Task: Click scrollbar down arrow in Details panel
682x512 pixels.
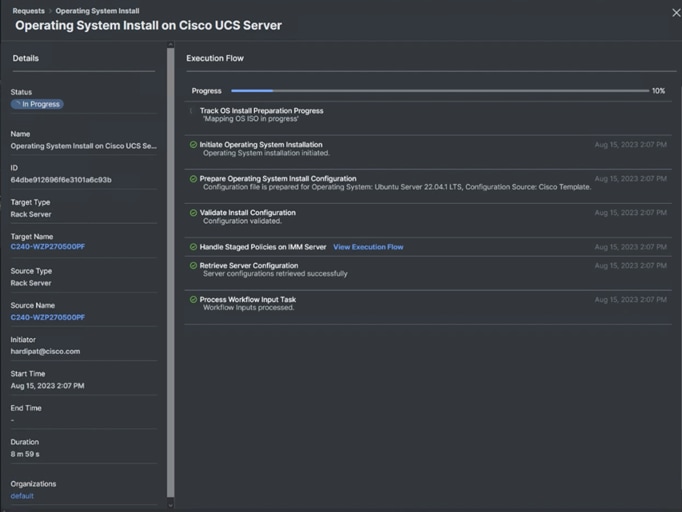Action: [170, 505]
